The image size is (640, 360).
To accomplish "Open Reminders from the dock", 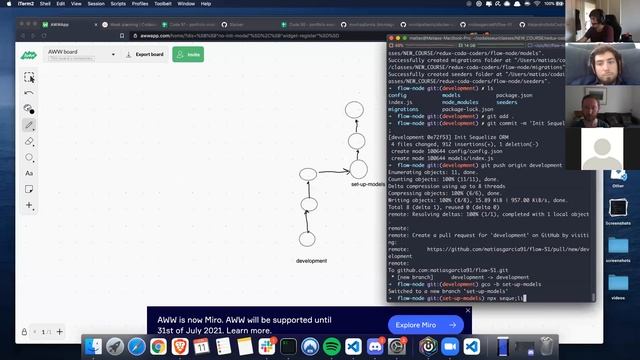I will pos(223,347).
